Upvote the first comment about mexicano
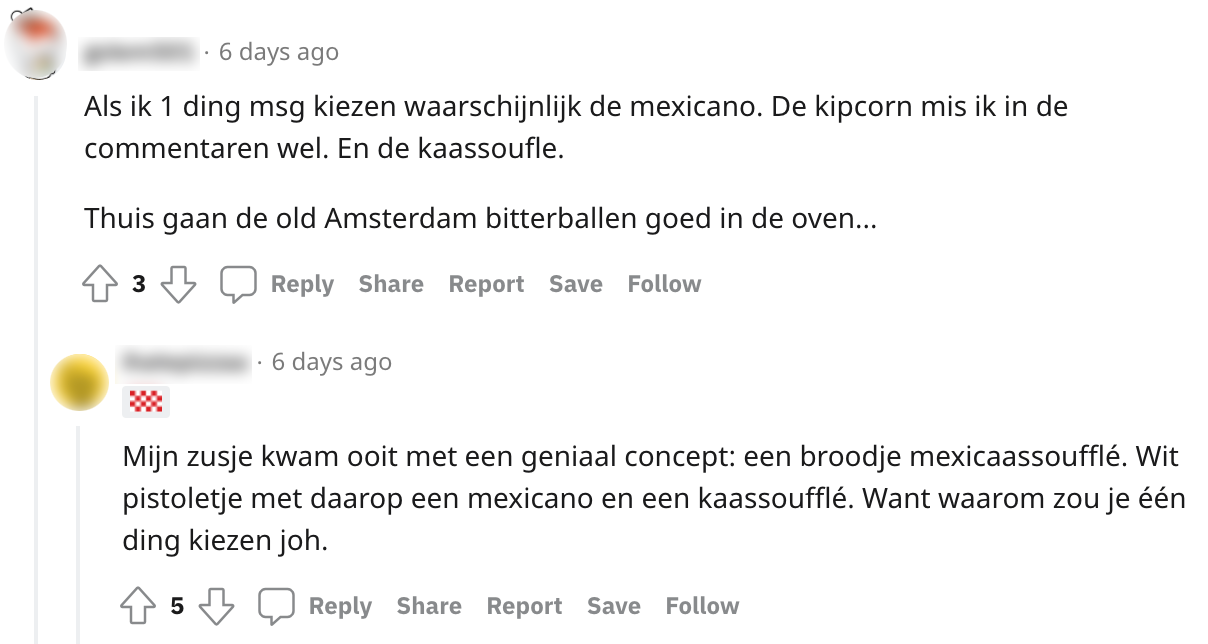Image resolution: width=1208 pixels, height=644 pixels. pyautogui.click(x=100, y=285)
